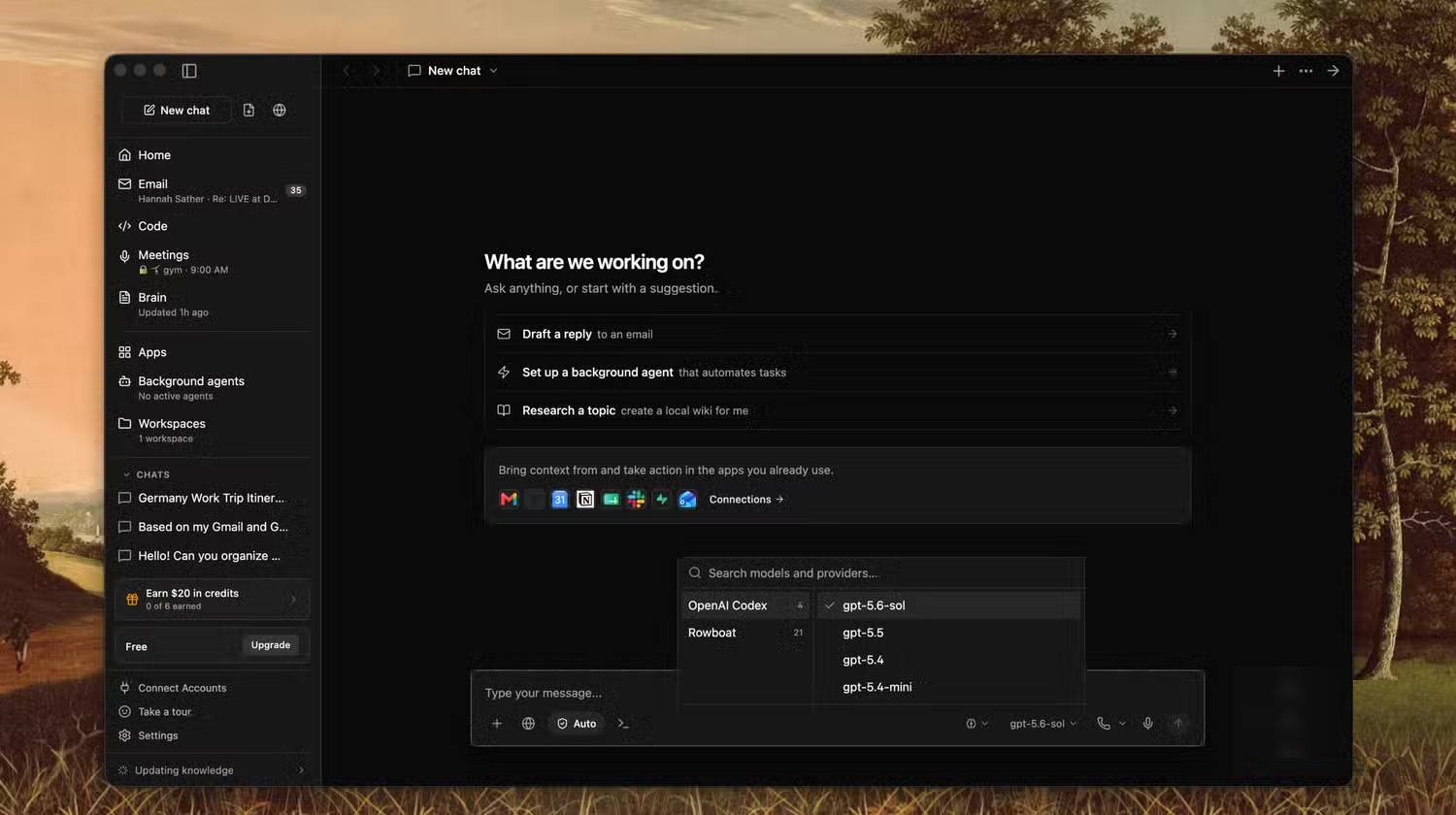Expand the Earn $20 in credits card
1456x815 pixels.
click(212, 599)
